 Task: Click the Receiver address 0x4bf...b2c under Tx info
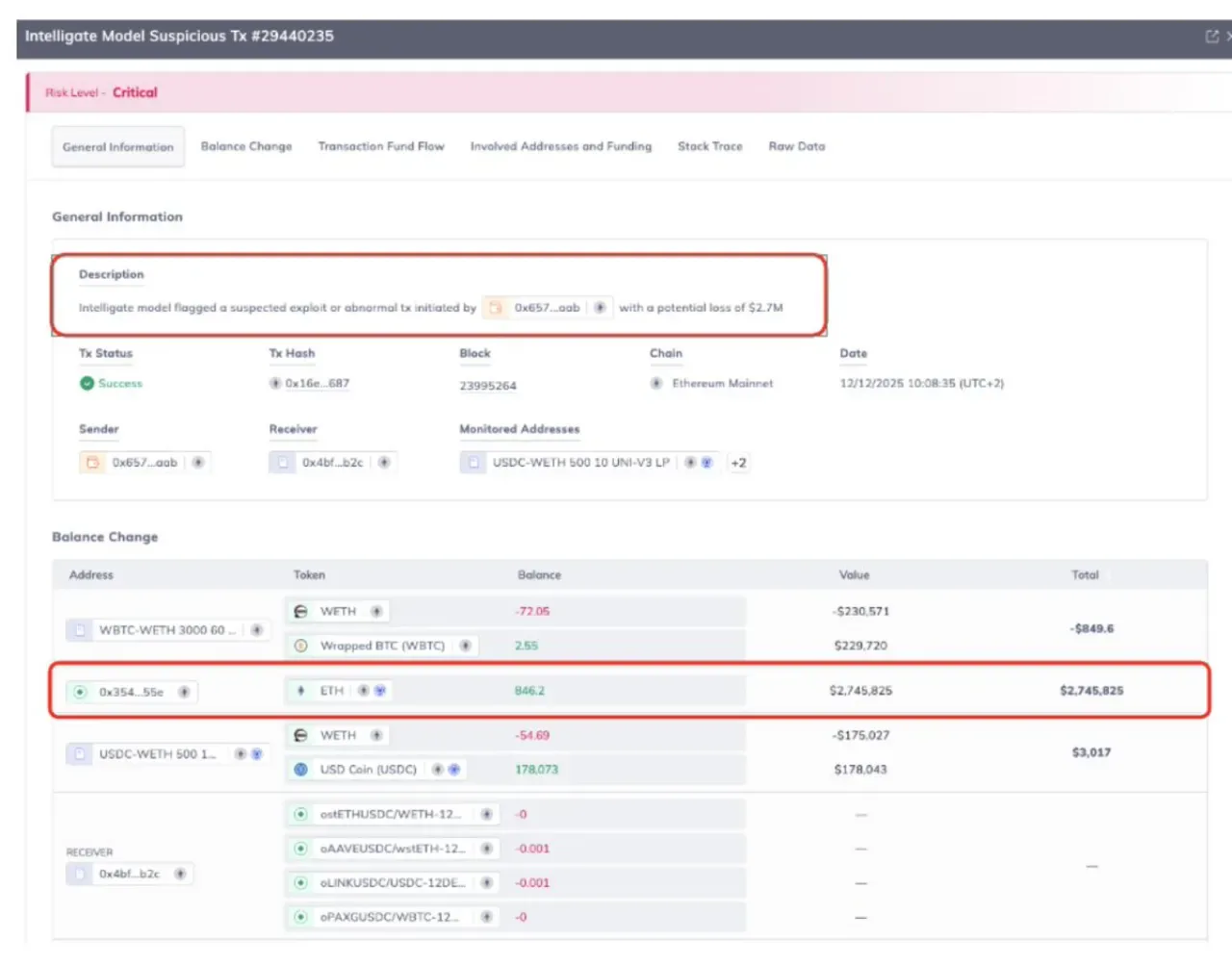tap(332, 463)
